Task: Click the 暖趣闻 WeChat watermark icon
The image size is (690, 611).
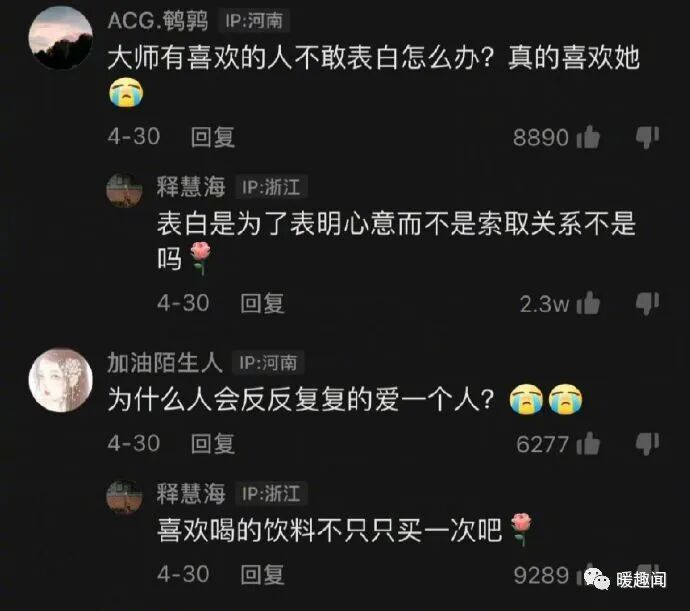Action: click(x=596, y=579)
